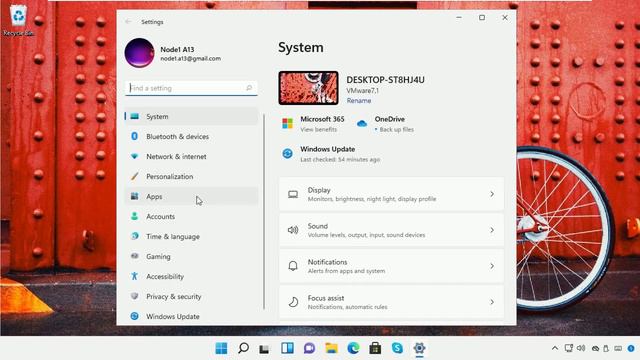Expand Focus assist using its chevron
This screenshot has height=360, width=640.
coord(492,302)
